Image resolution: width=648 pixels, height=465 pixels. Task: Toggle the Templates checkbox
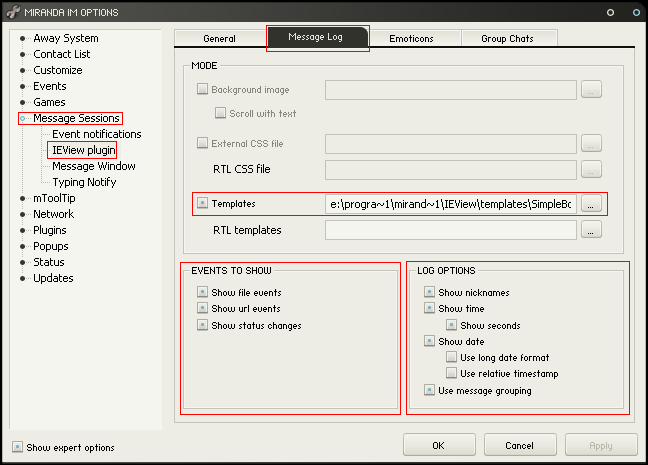tap(202, 203)
